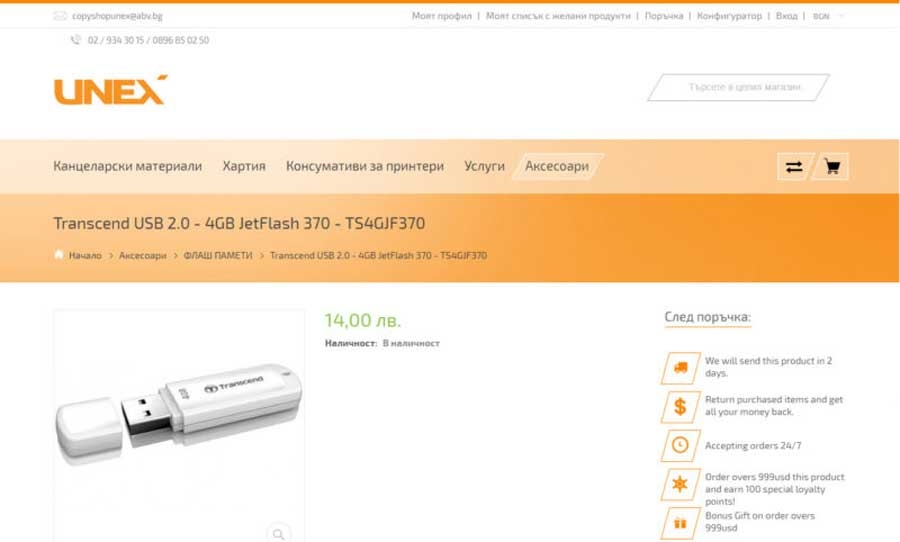Open the shopping cart icon

[832, 167]
